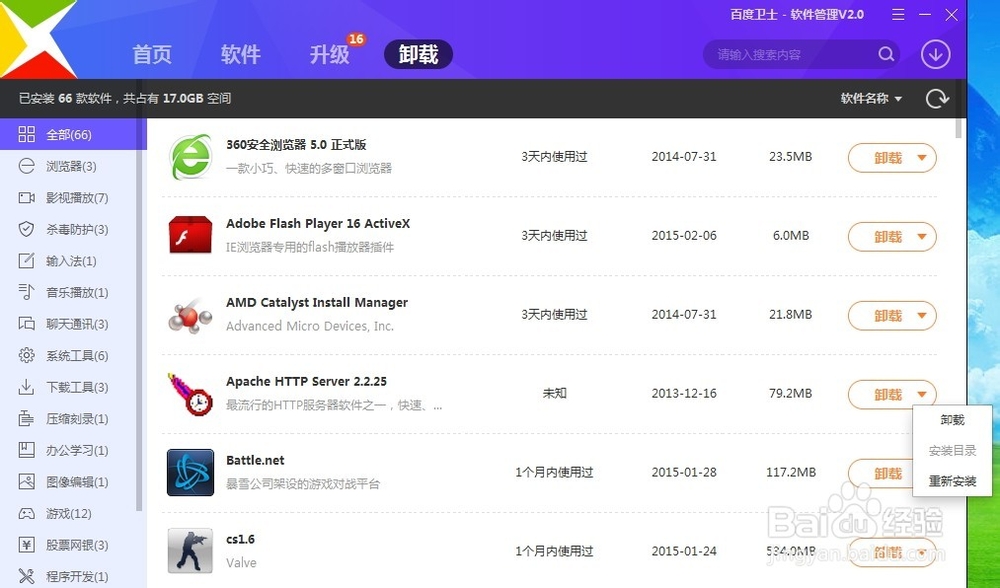Image resolution: width=1000 pixels, height=588 pixels.
Task: Click the search magnifier icon
Action: pyautogui.click(x=884, y=54)
